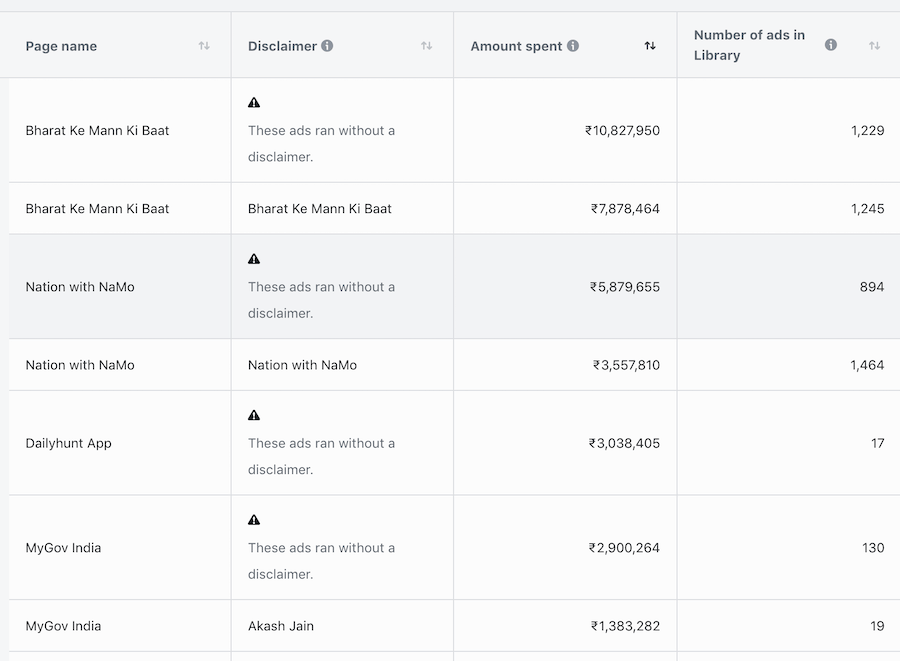Show info for Number of ads column
Screen dimensions: 900x661
[x=831, y=45]
